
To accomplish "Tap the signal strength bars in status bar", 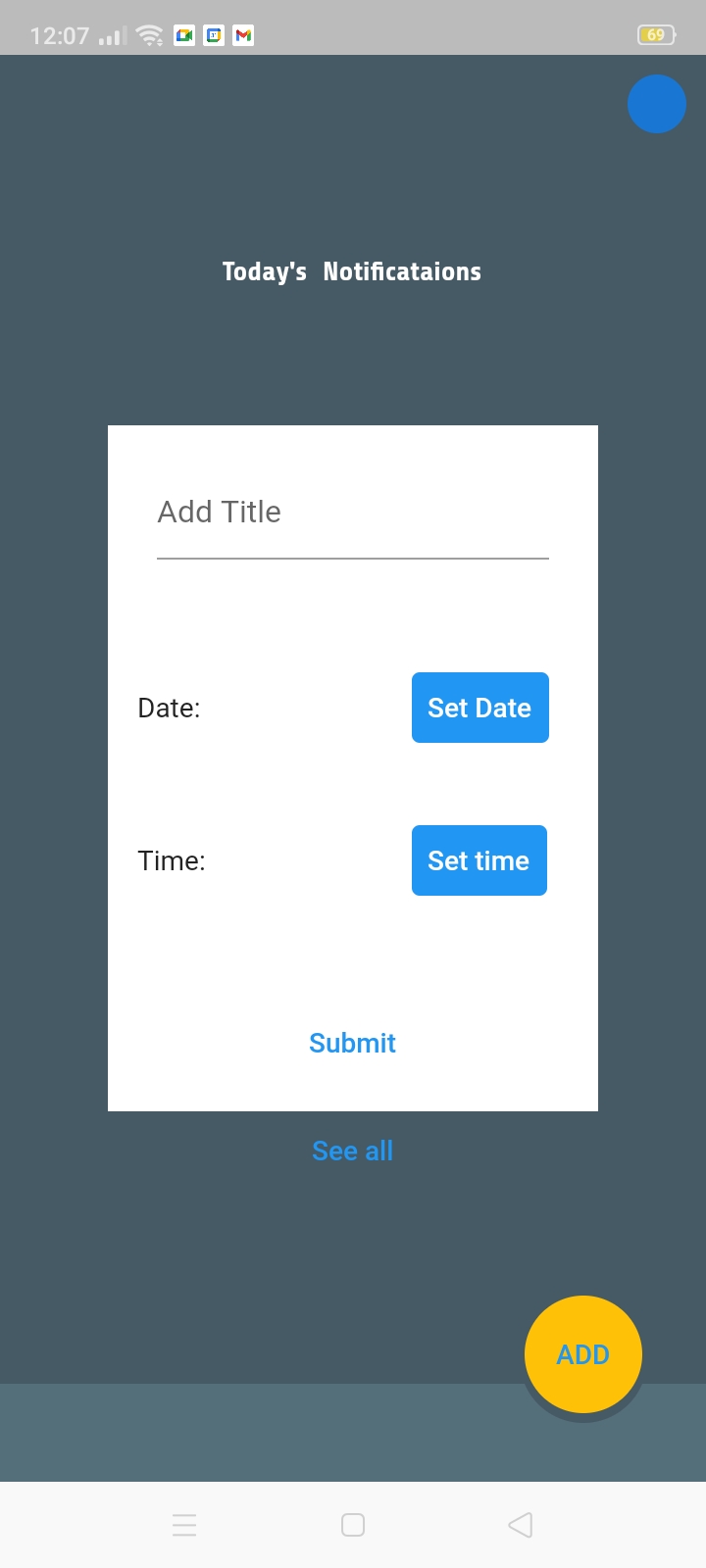I will coord(110,34).
